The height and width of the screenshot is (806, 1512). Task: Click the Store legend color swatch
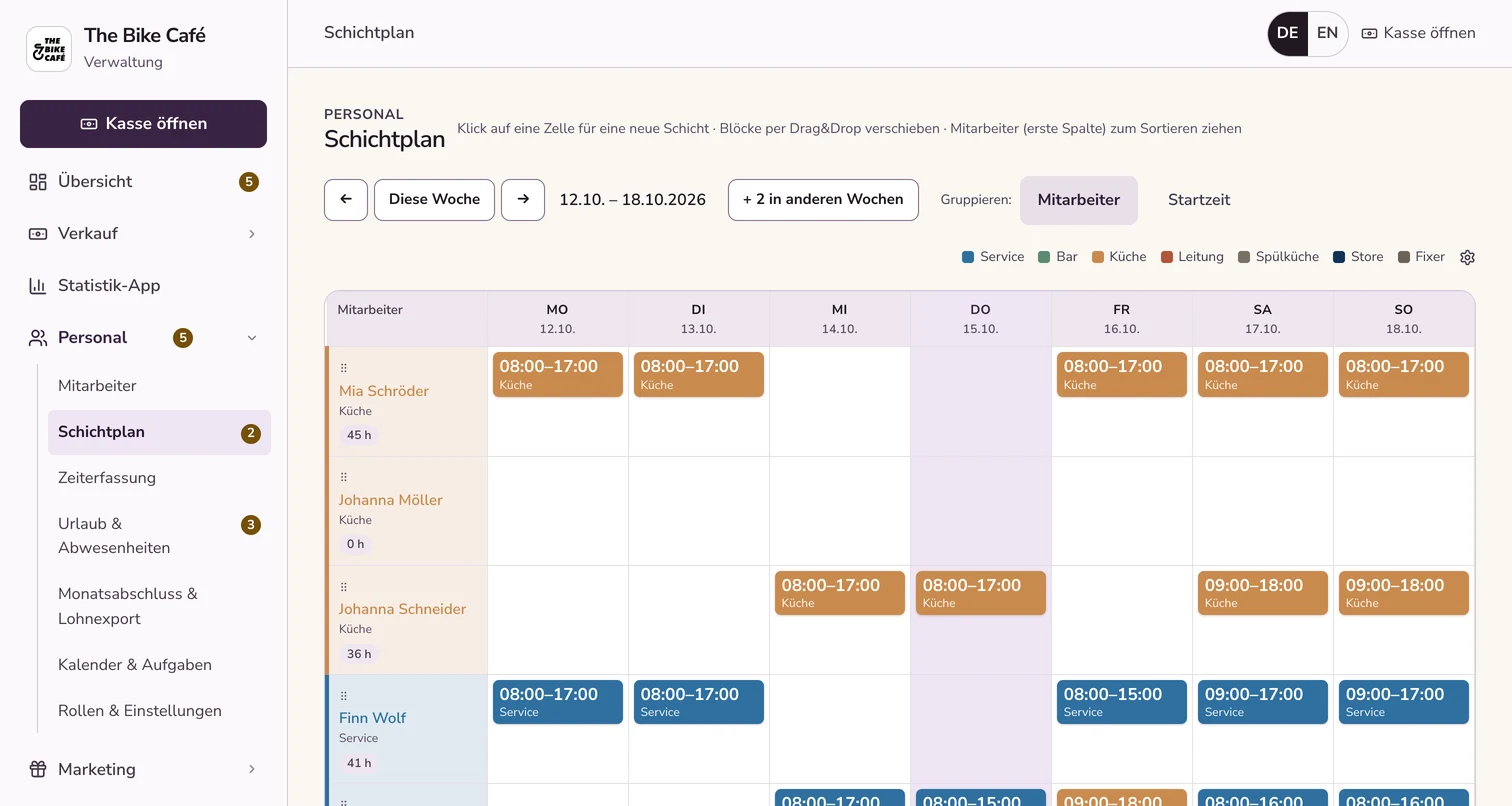[1339, 257]
